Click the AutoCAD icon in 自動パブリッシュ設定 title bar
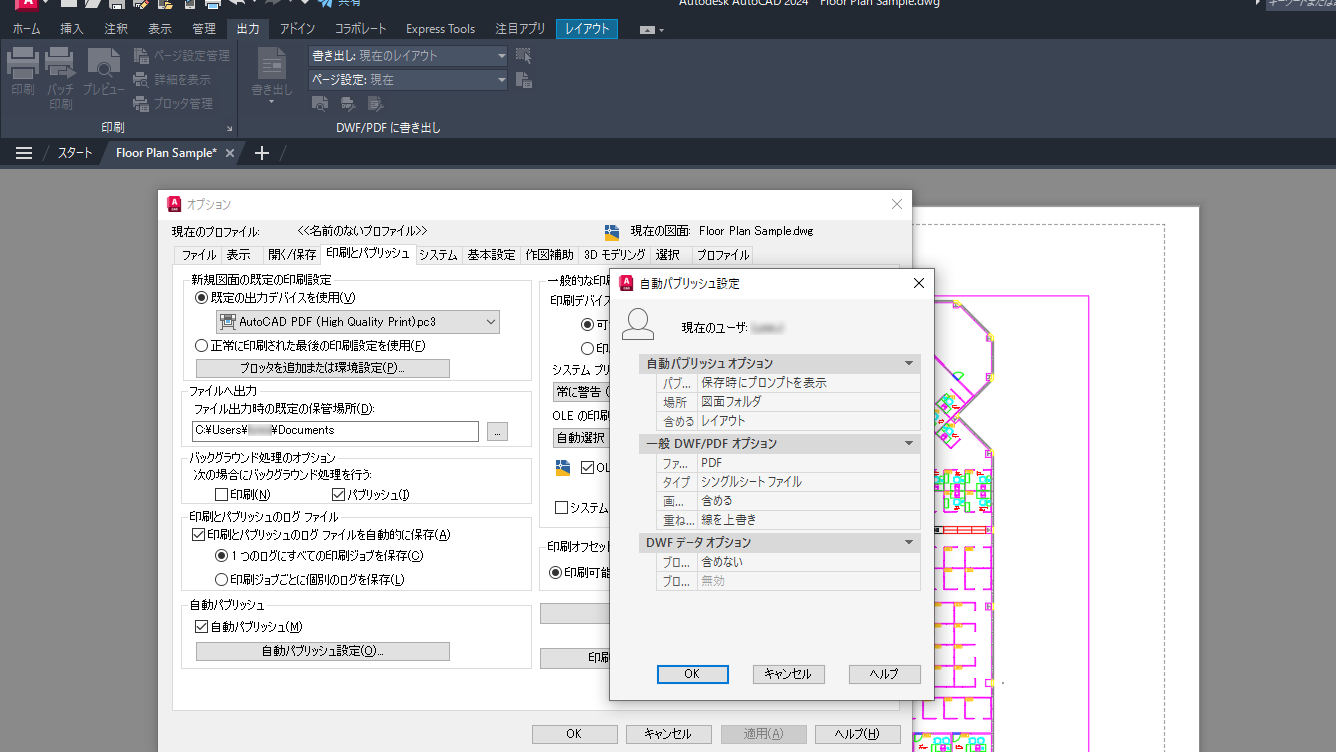The width and height of the screenshot is (1336, 752). tap(627, 283)
